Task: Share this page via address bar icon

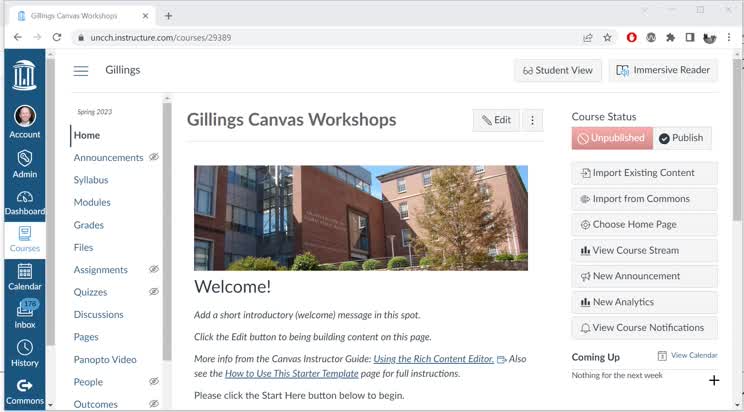Action: [x=587, y=37]
